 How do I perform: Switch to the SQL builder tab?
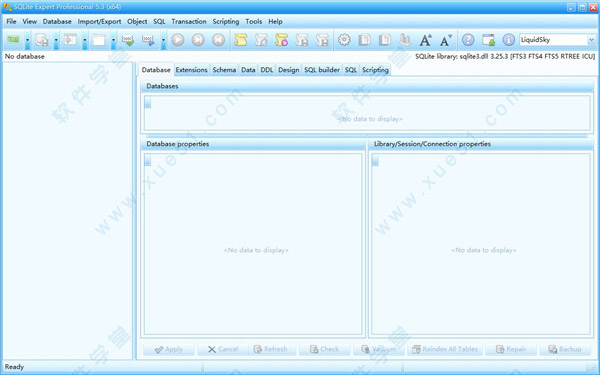point(322,70)
